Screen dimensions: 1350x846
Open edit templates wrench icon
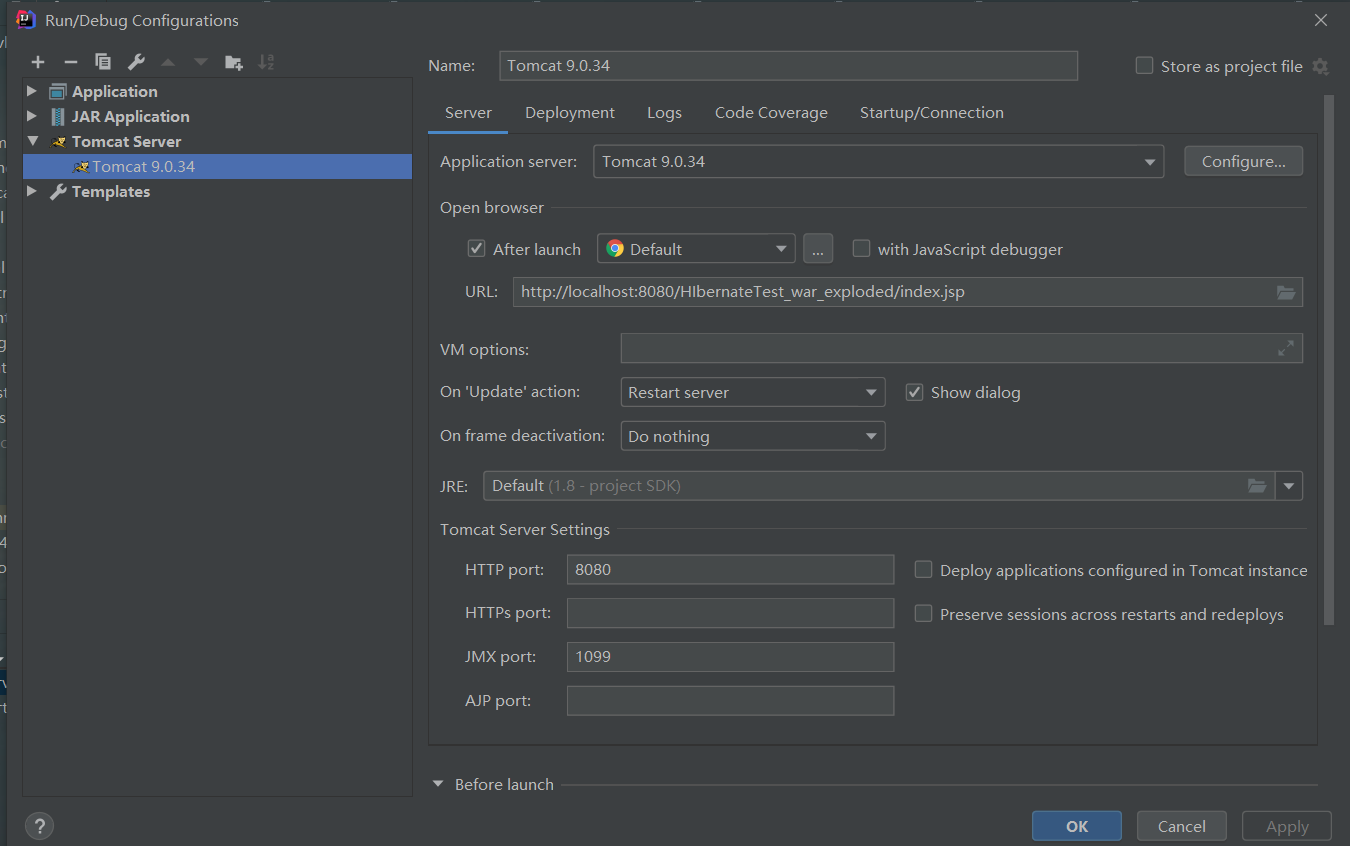click(136, 62)
